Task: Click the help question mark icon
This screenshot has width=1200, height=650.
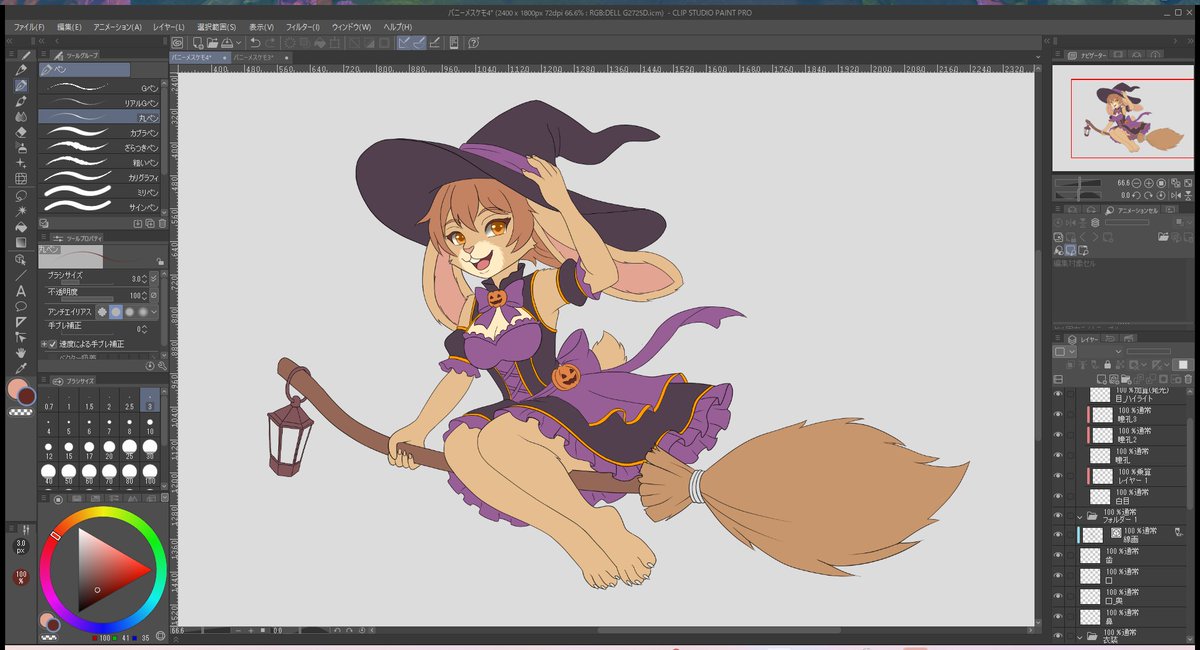Action: click(473, 43)
